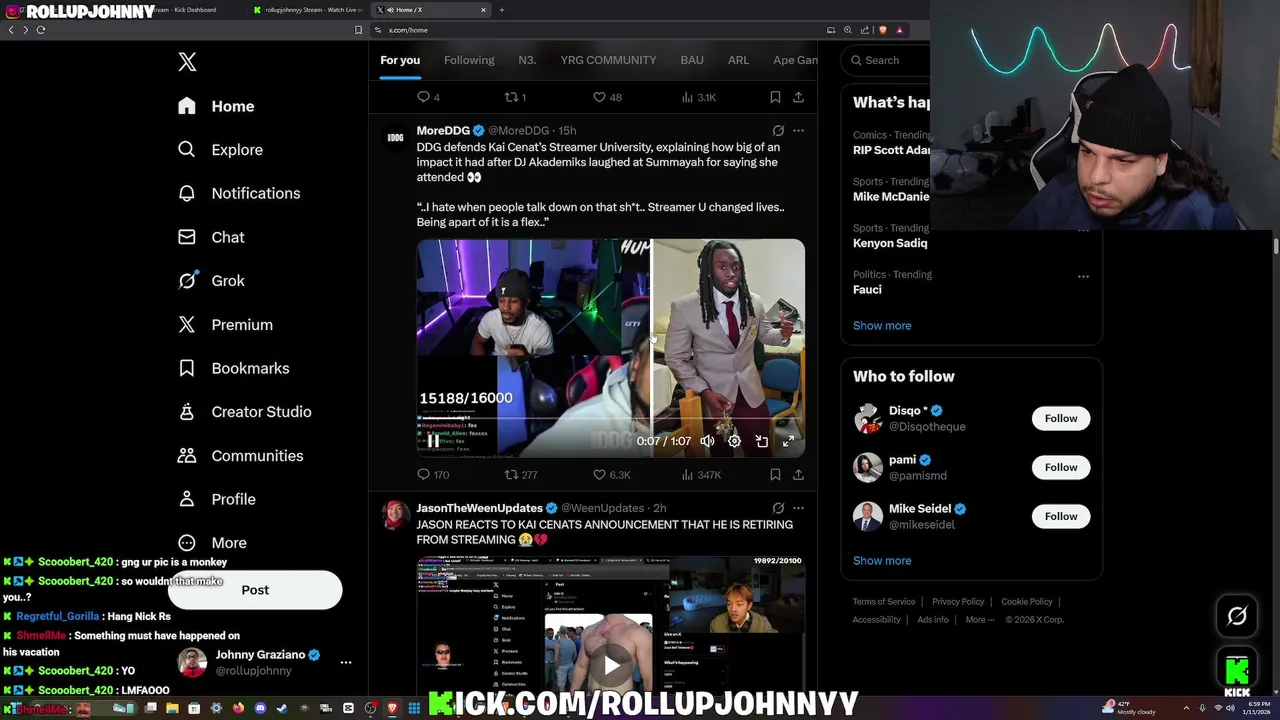The width and height of the screenshot is (1280, 720).
Task: Follow Disqo
Action: pos(1061,418)
